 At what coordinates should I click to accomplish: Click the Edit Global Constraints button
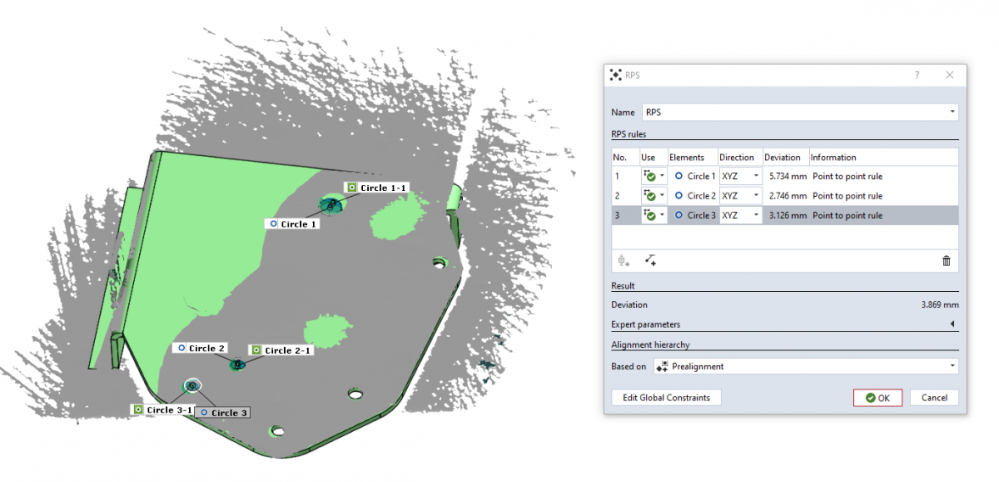pyautogui.click(x=666, y=398)
